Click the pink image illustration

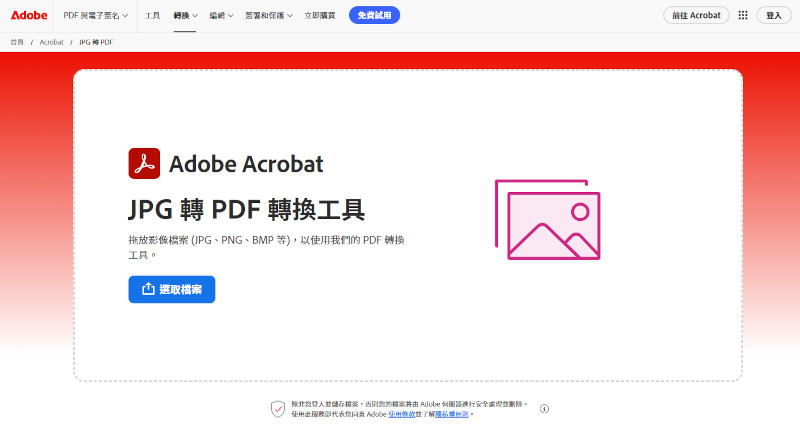547,219
